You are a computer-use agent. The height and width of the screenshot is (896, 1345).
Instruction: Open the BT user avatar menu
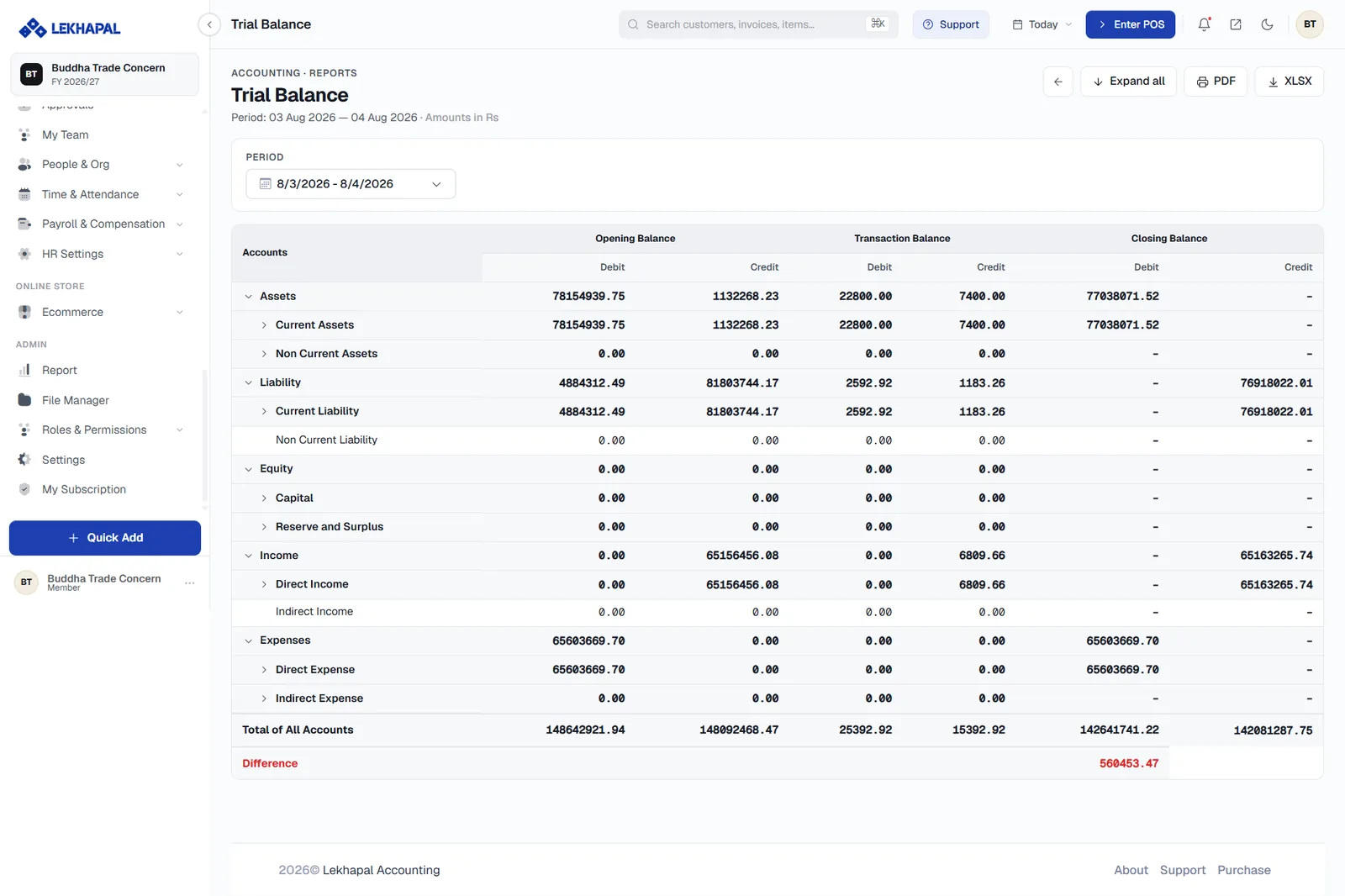(x=1310, y=24)
